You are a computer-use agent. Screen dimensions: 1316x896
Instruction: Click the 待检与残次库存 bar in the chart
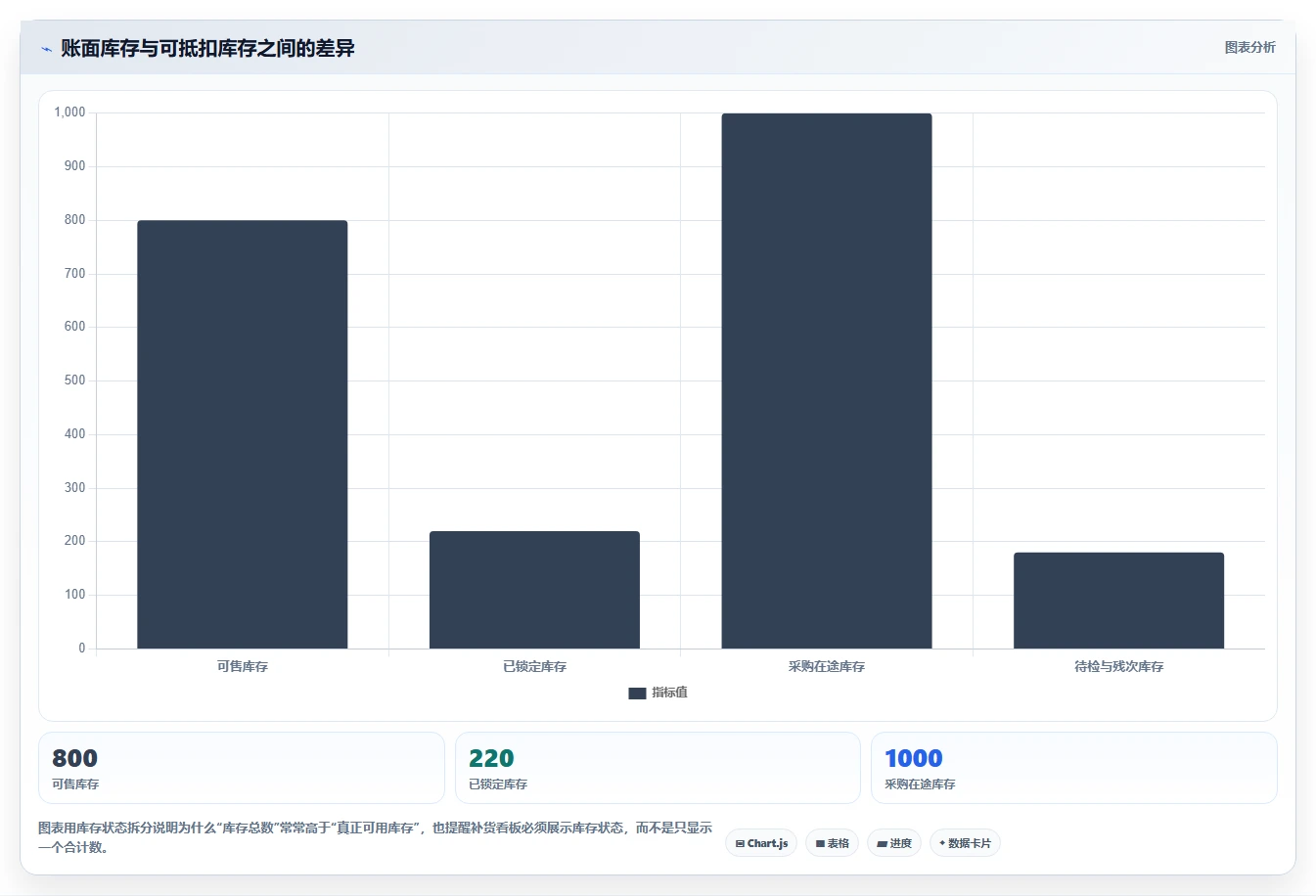(x=1118, y=601)
